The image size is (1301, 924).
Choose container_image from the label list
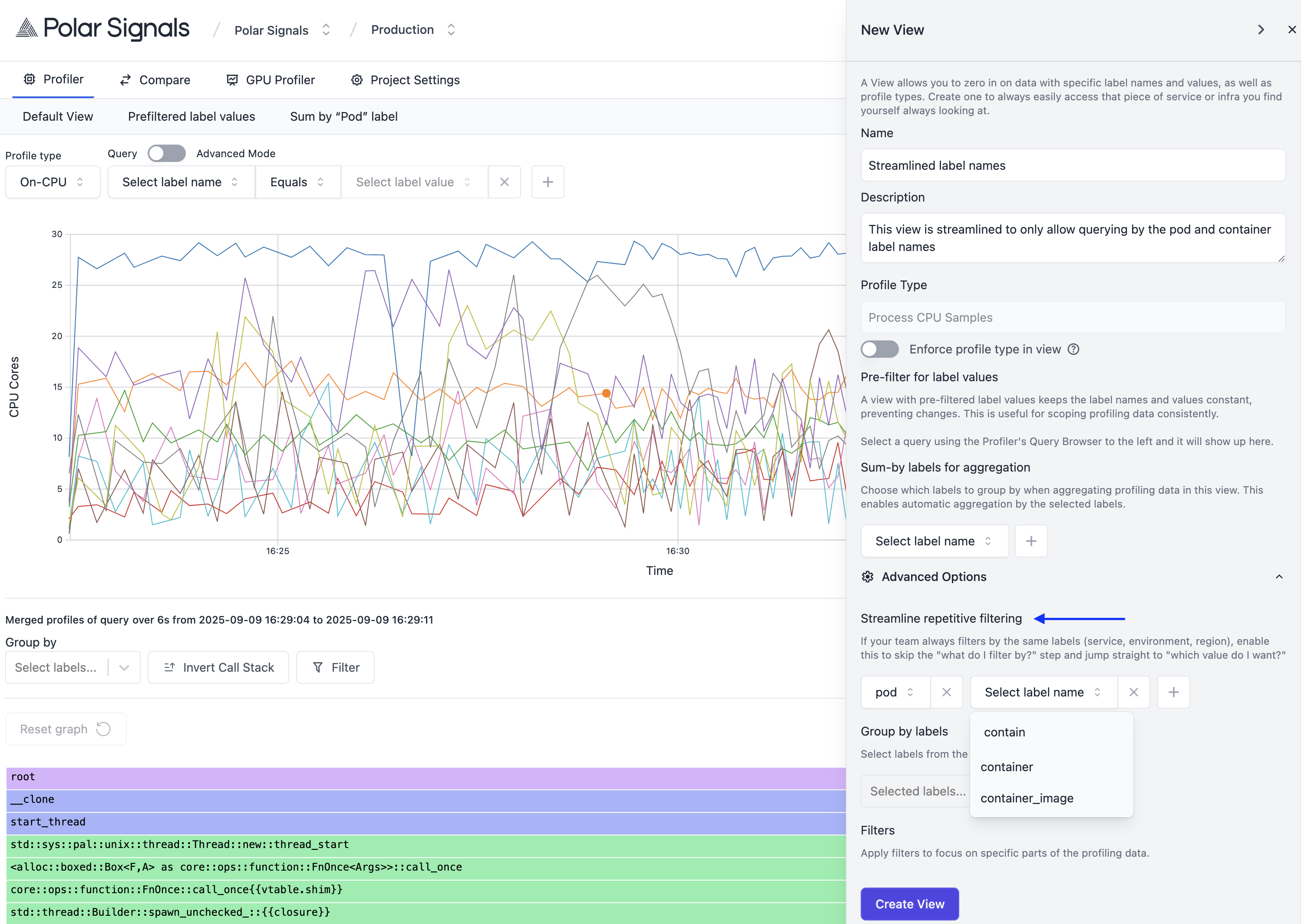(x=1026, y=798)
